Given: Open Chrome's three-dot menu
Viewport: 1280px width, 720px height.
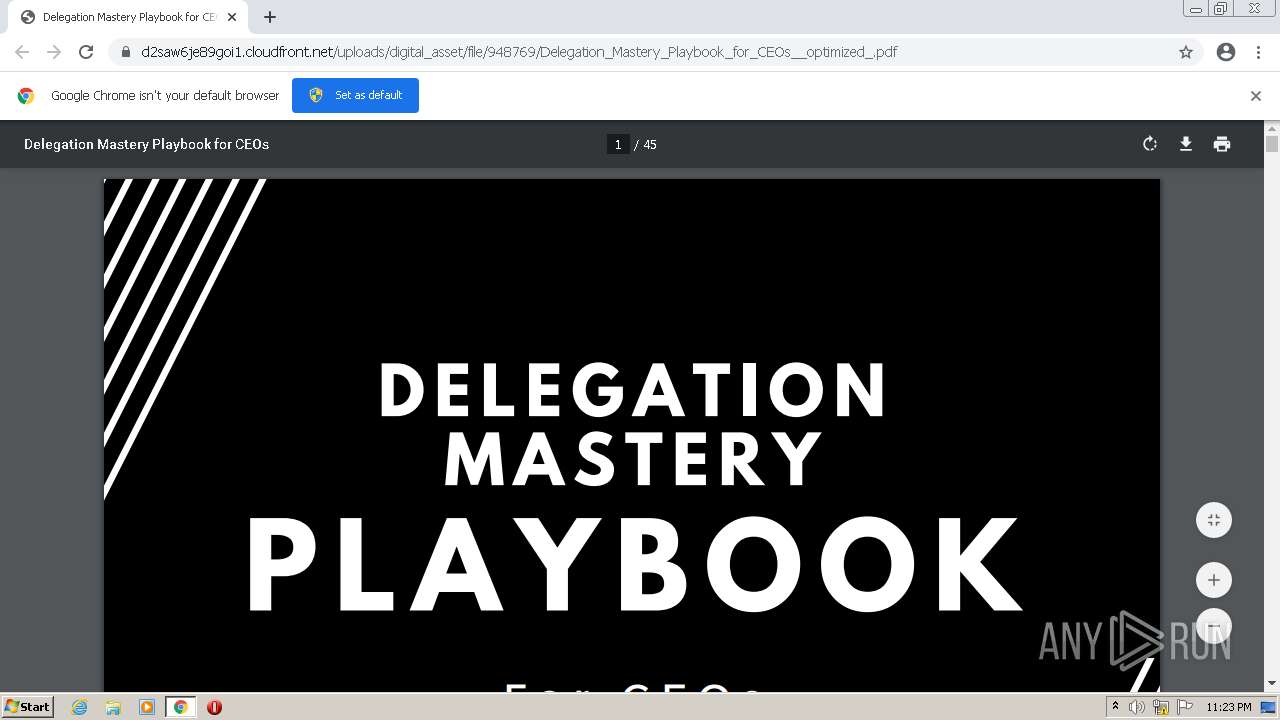Looking at the screenshot, I should coord(1258,52).
